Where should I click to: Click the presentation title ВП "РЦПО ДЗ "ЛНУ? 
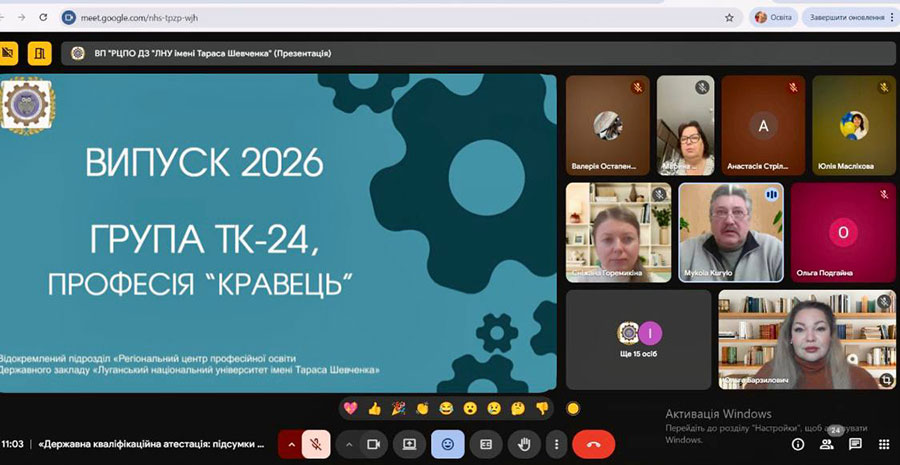(x=213, y=53)
